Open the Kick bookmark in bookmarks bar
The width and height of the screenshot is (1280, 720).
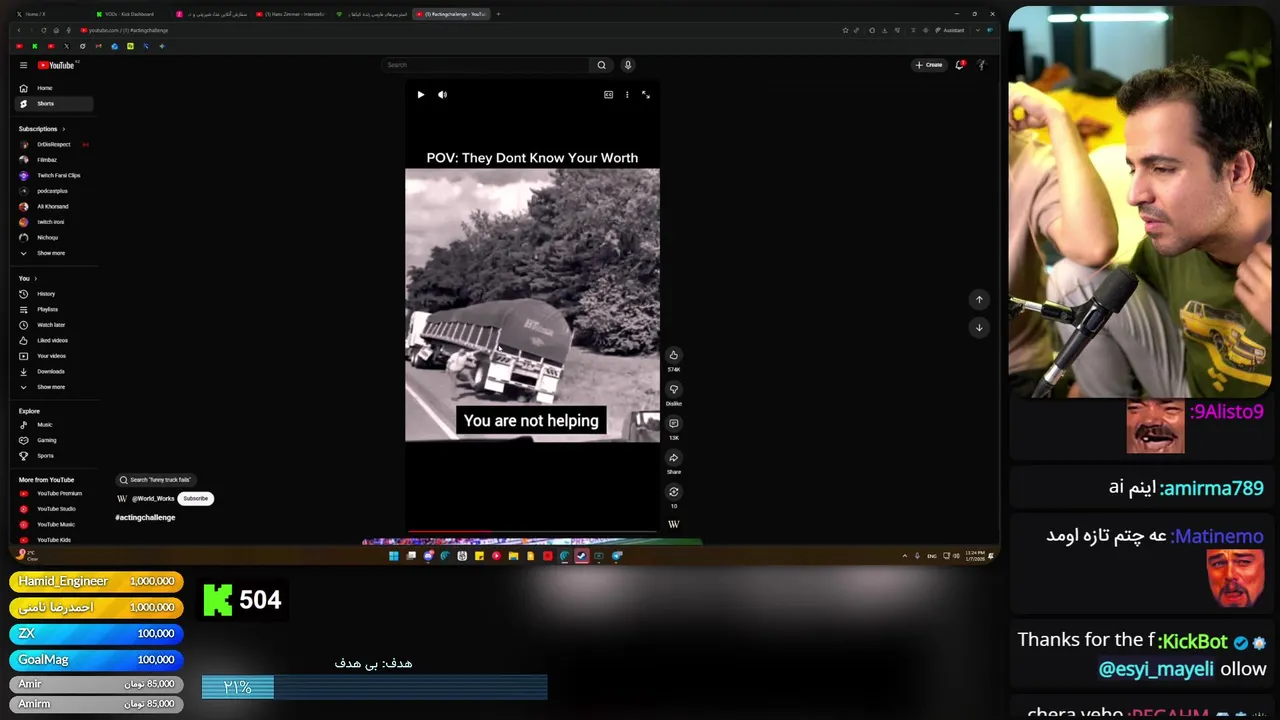coord(35,46)
